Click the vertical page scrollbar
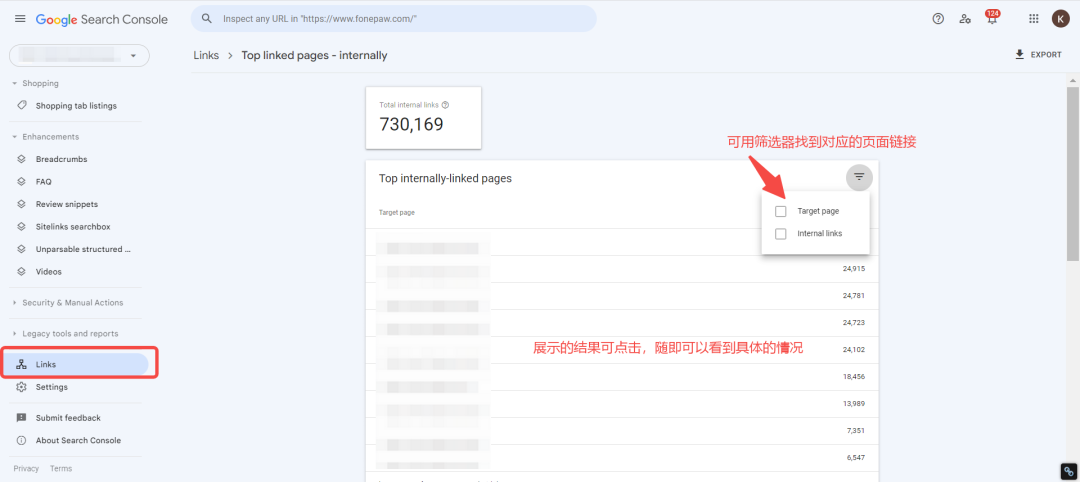Screen dimensions: 1080x482 1072,174
